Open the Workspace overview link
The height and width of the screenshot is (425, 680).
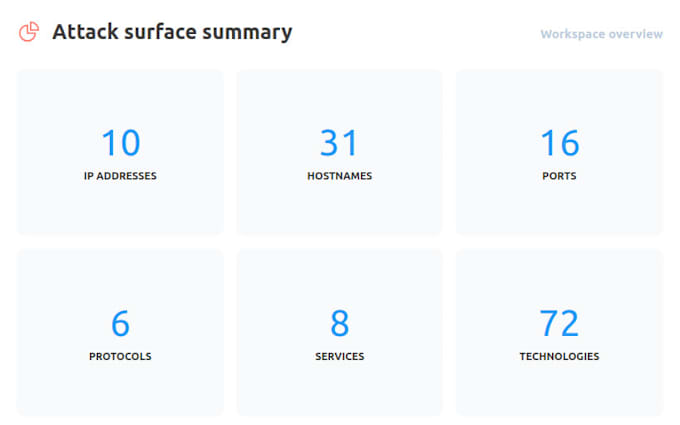pos(601,34)
